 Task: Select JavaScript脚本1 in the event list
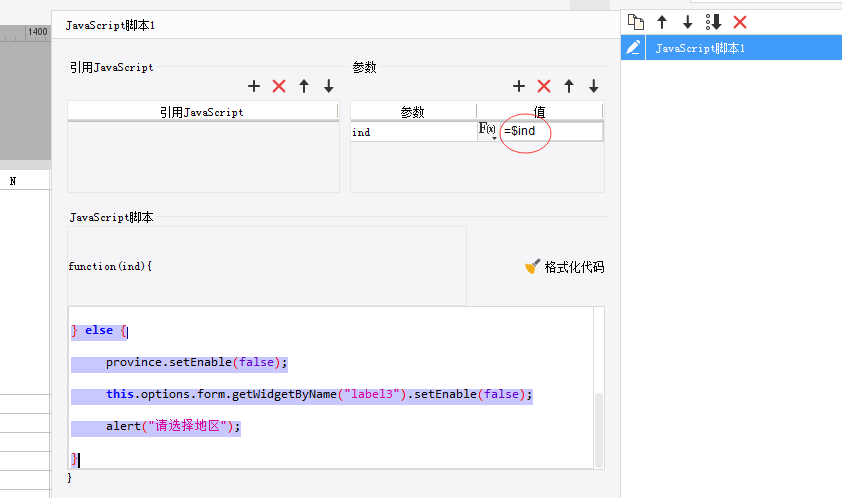[x=744, y=48]
